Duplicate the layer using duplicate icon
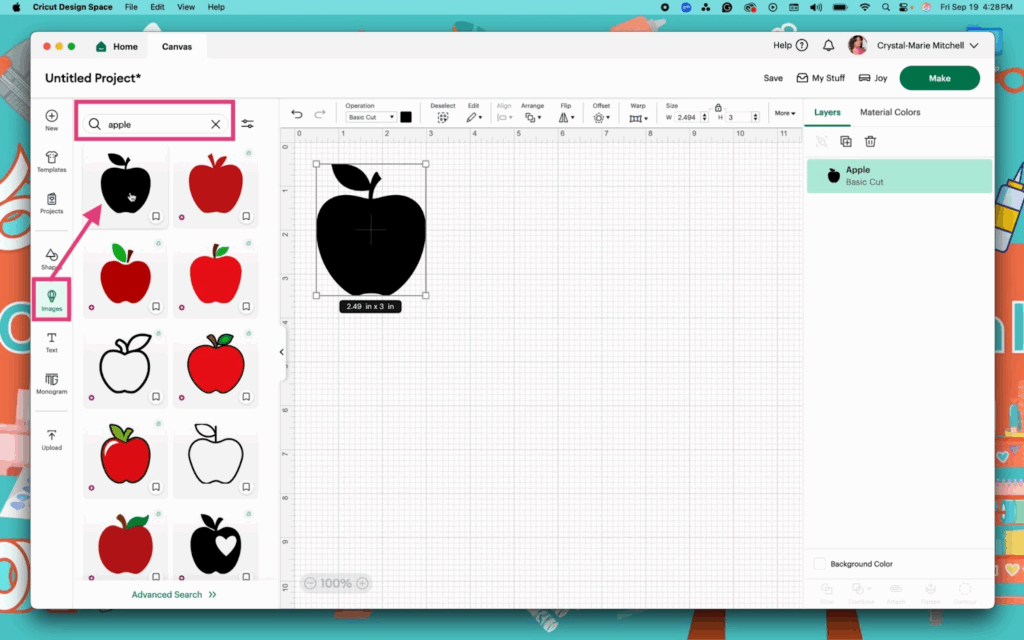The image size is (1024, 640). click(x=846, y=142)
